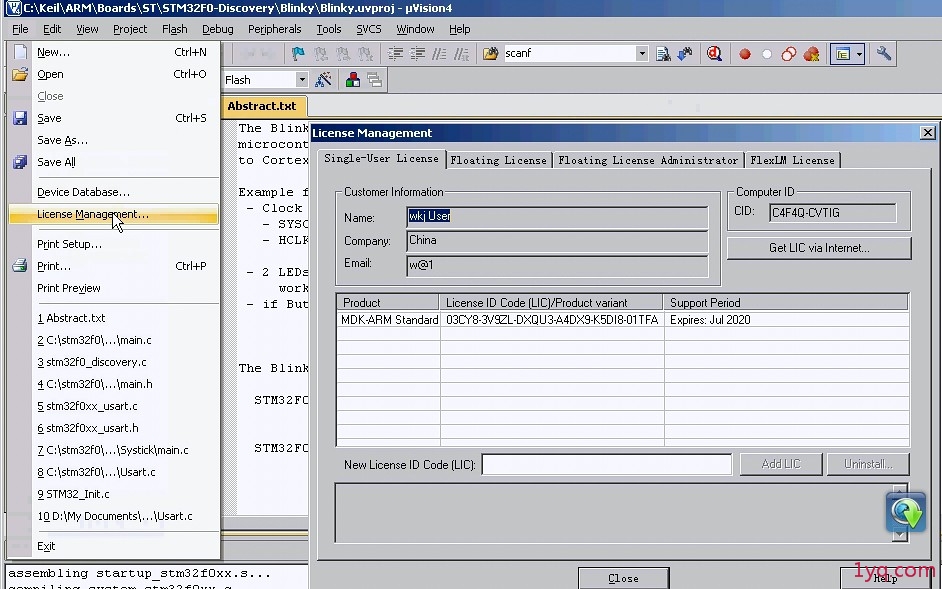Click the Kill All Breakpoints icon
The width and height of the screenshot is (942, 589).
click(811, 54)
